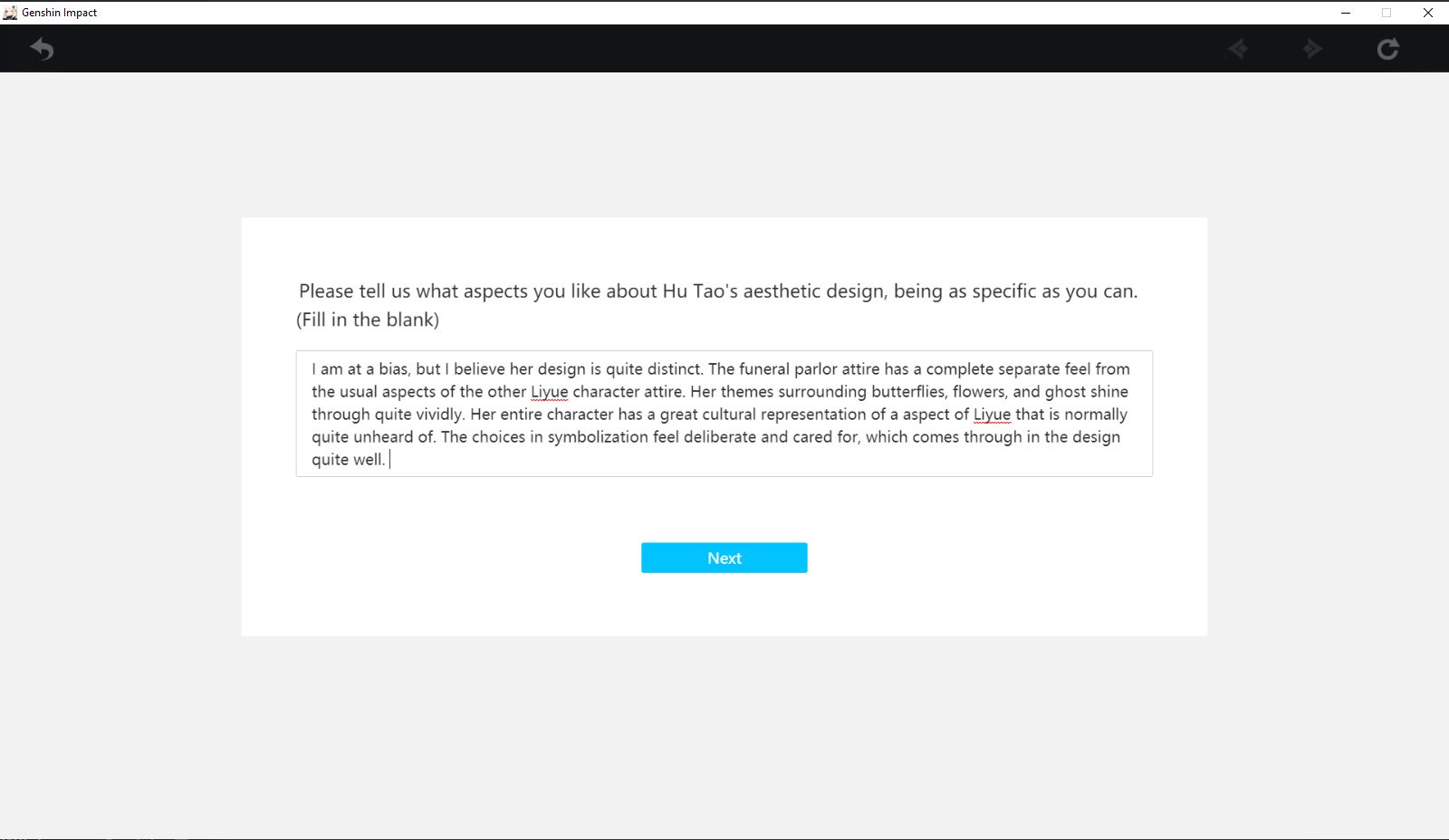Click the disabled maximize window button

(1386, 13)
